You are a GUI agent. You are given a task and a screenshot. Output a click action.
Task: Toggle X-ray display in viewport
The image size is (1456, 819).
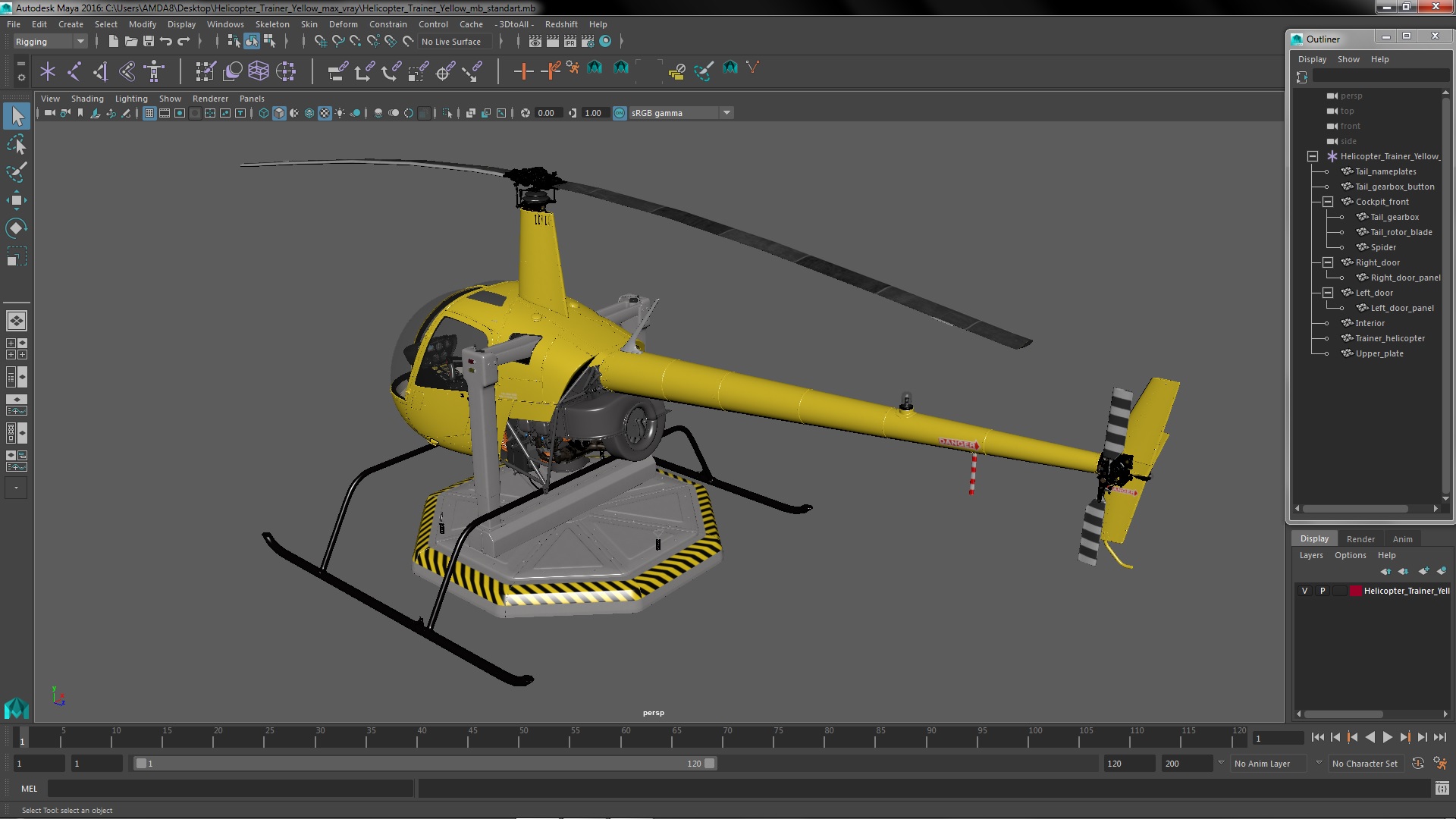coord(470,113)
